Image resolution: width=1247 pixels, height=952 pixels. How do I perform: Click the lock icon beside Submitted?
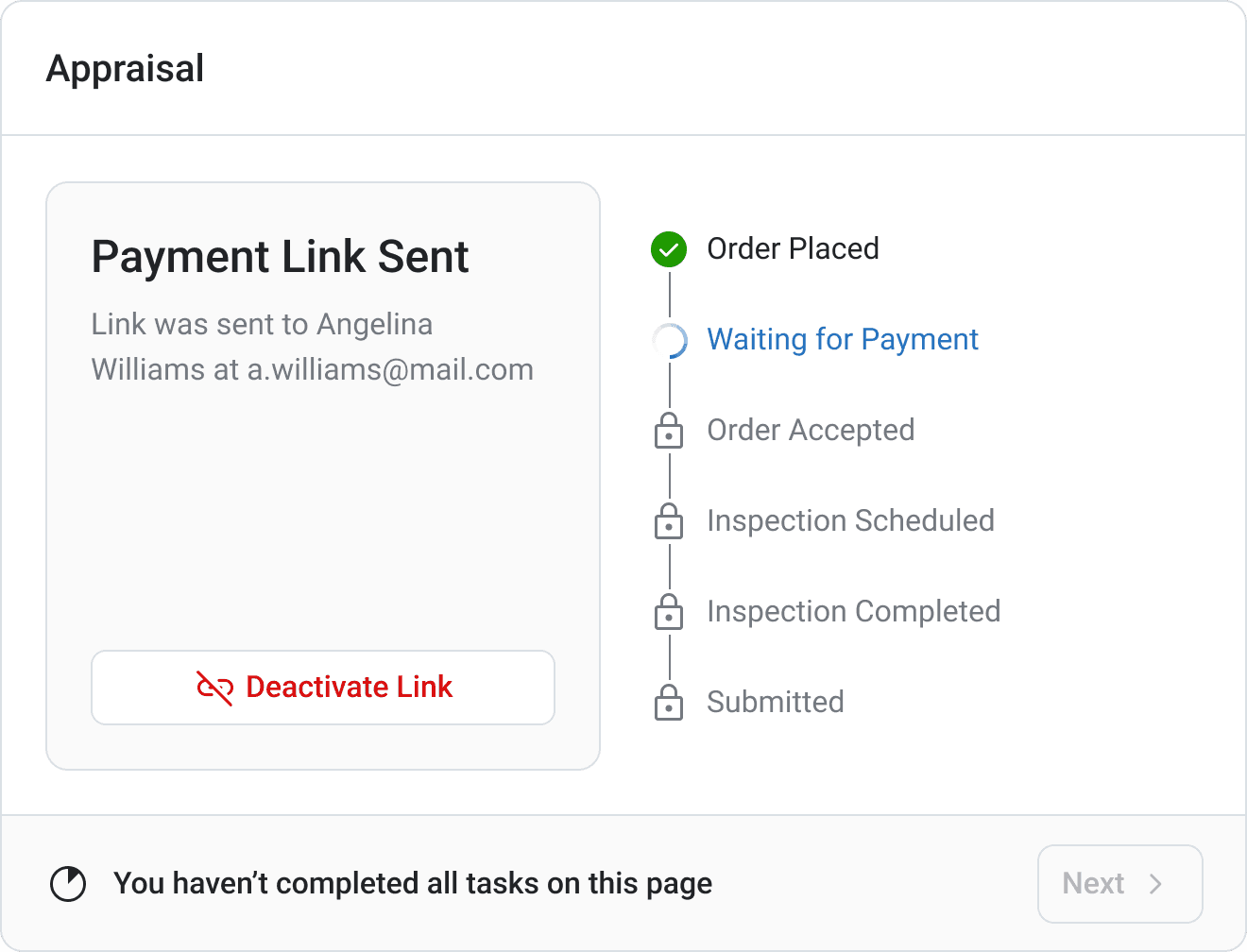pos(669,703)
